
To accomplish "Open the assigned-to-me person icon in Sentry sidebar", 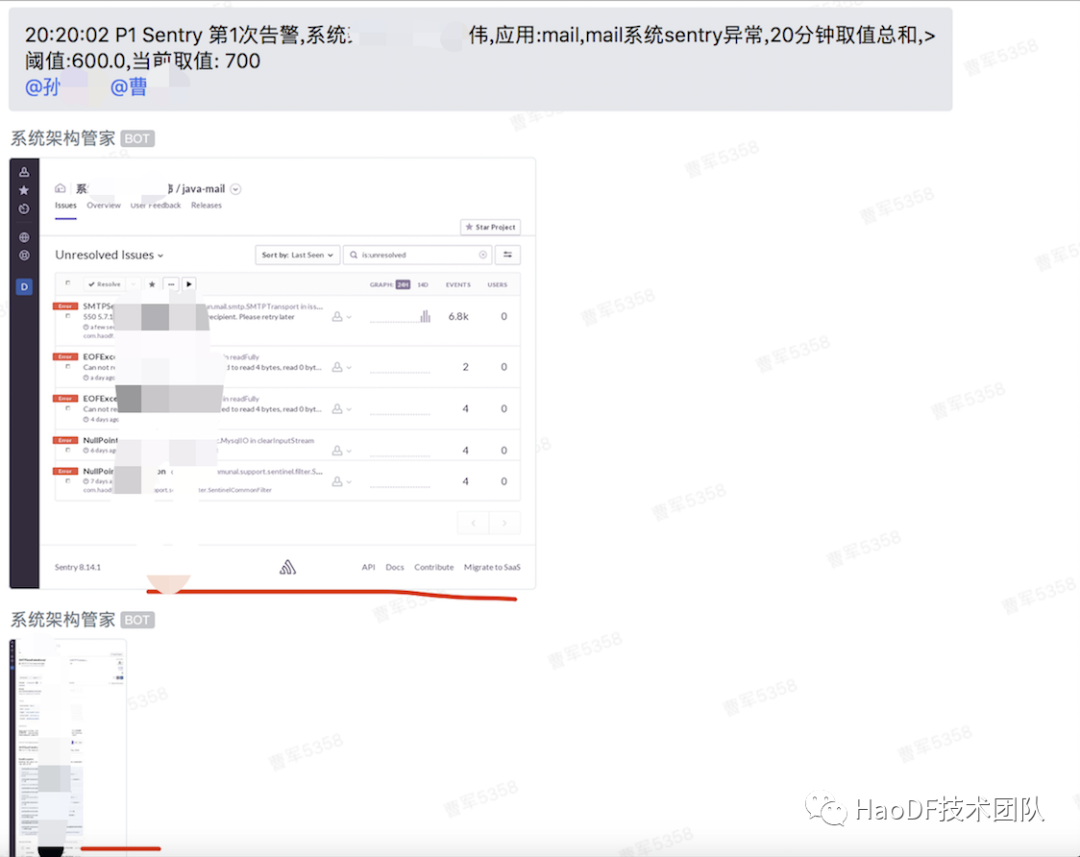I will click(24, 172).
